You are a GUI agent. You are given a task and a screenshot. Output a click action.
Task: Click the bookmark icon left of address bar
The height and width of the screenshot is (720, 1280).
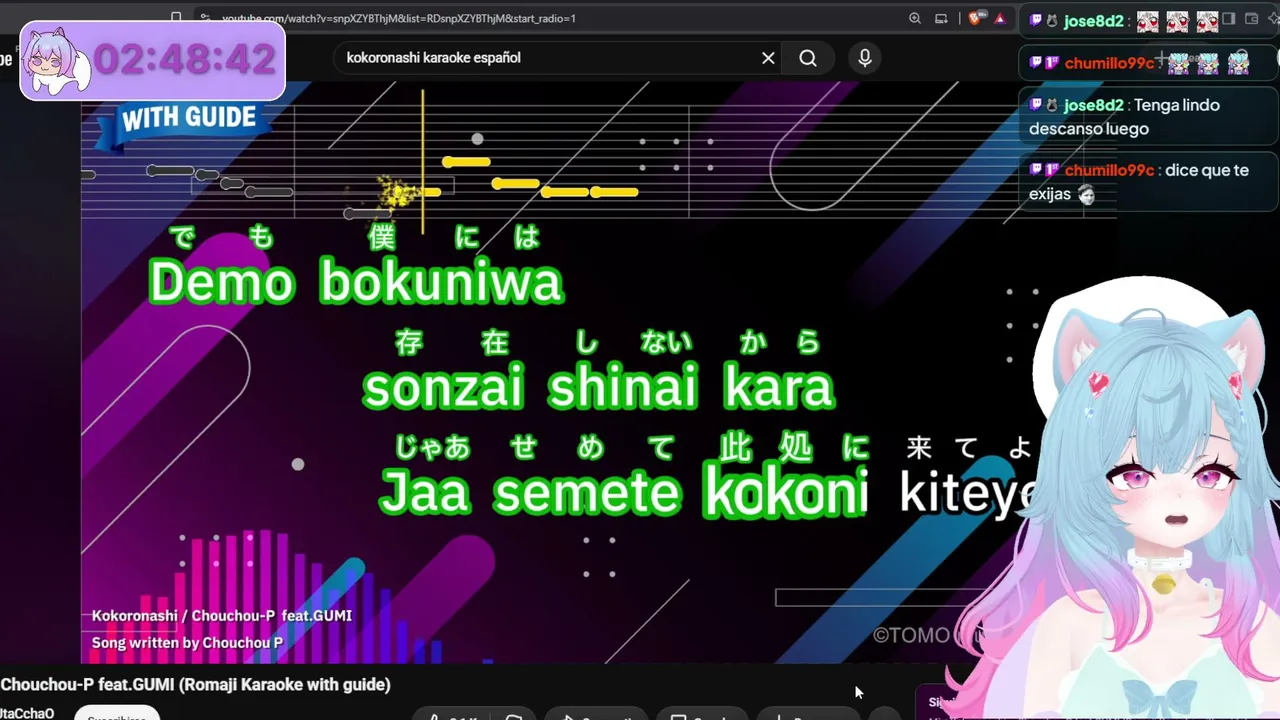[176, 18]
